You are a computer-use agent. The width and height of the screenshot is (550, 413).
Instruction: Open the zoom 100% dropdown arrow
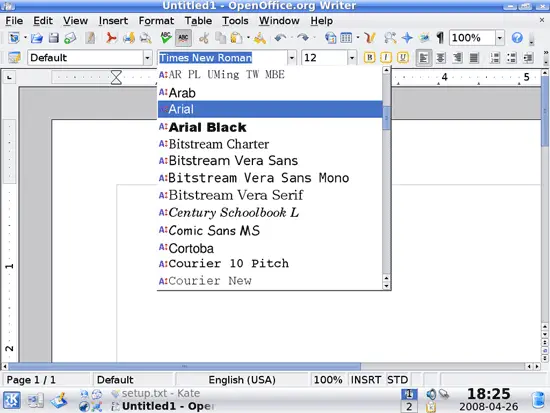coord(499,38)
